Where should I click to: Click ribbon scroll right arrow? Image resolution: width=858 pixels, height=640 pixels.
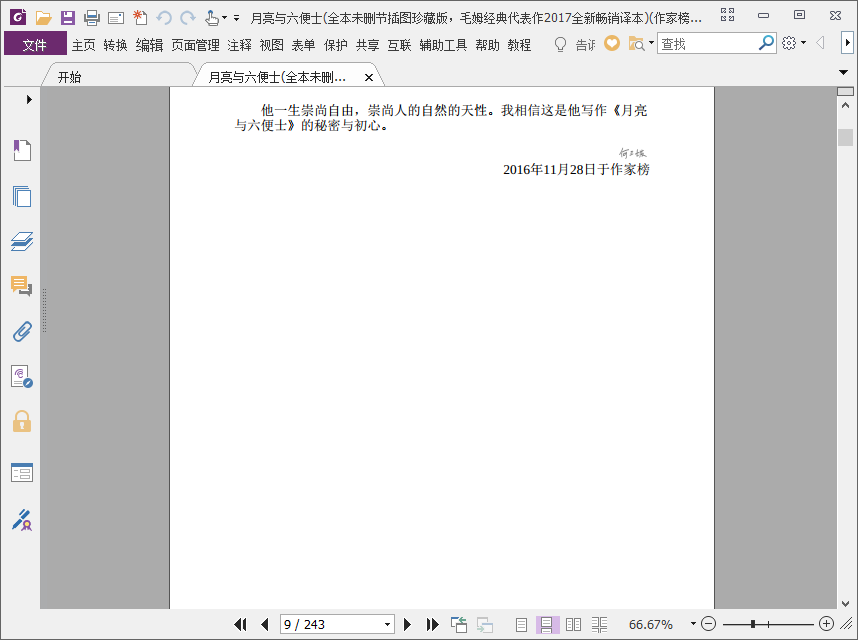(x=848, y=43)
